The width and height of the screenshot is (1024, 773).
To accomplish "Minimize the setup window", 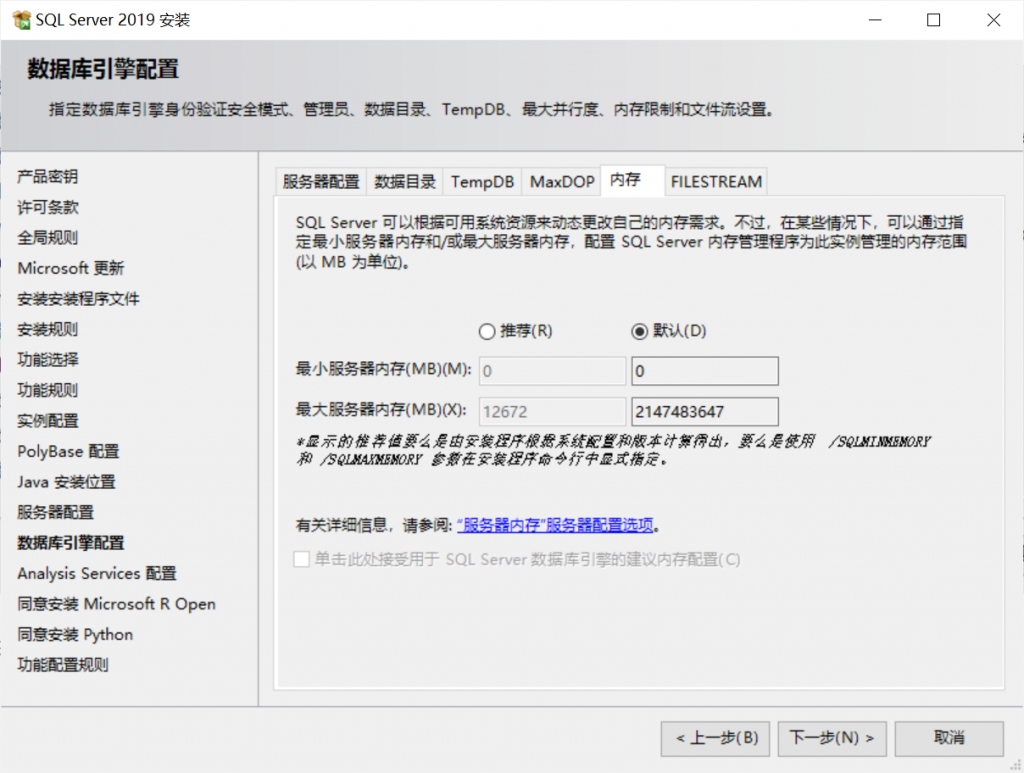I will [x=873, y=20].
